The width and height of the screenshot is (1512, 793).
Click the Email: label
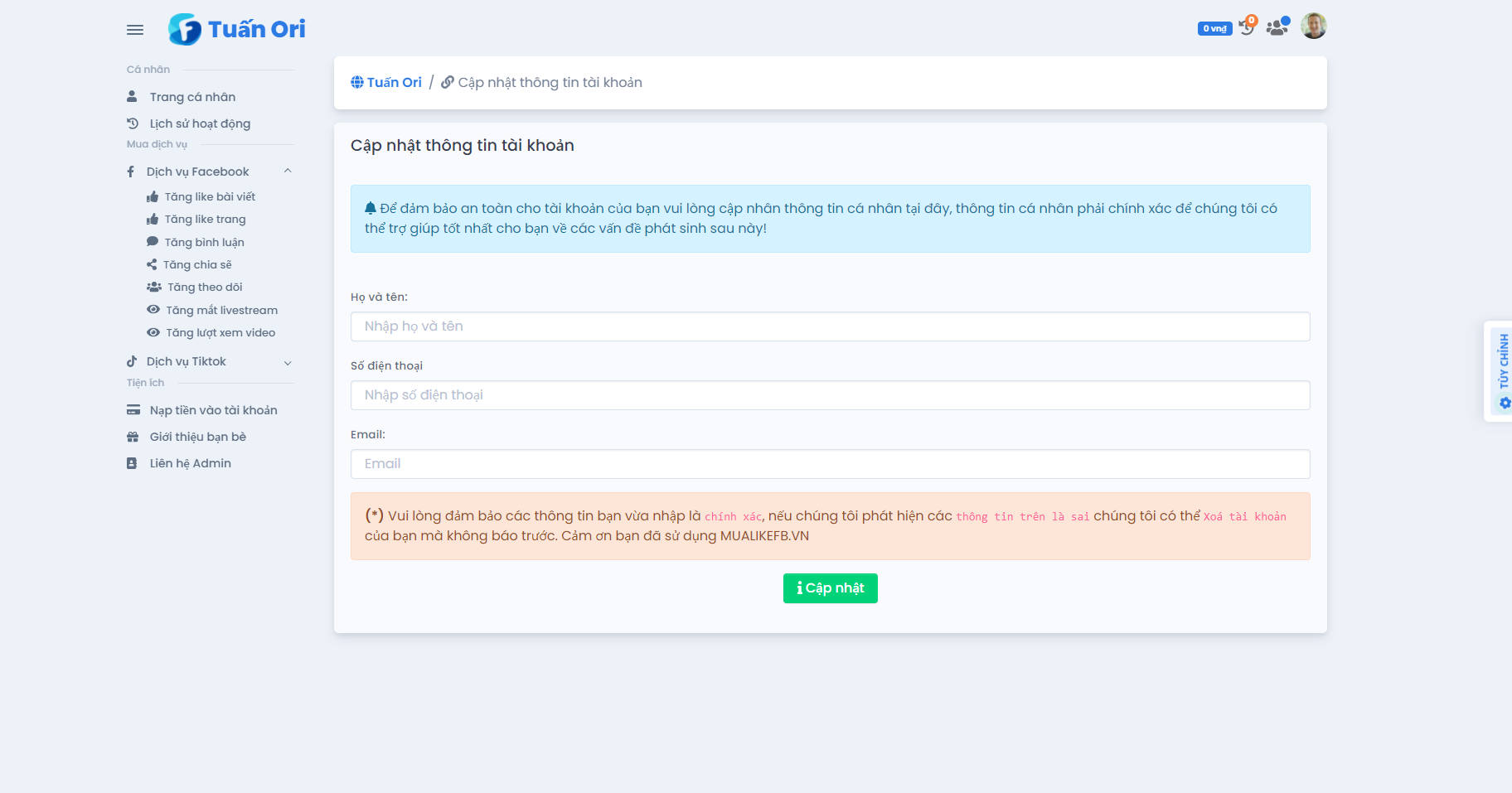tap(368, 434)
